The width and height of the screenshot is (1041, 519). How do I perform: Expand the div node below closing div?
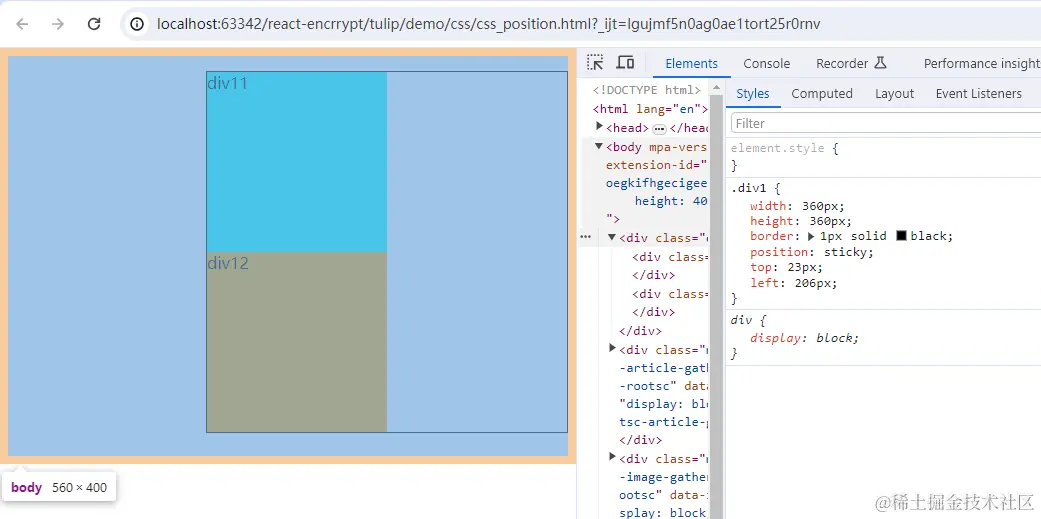click(x=613, y=348)
